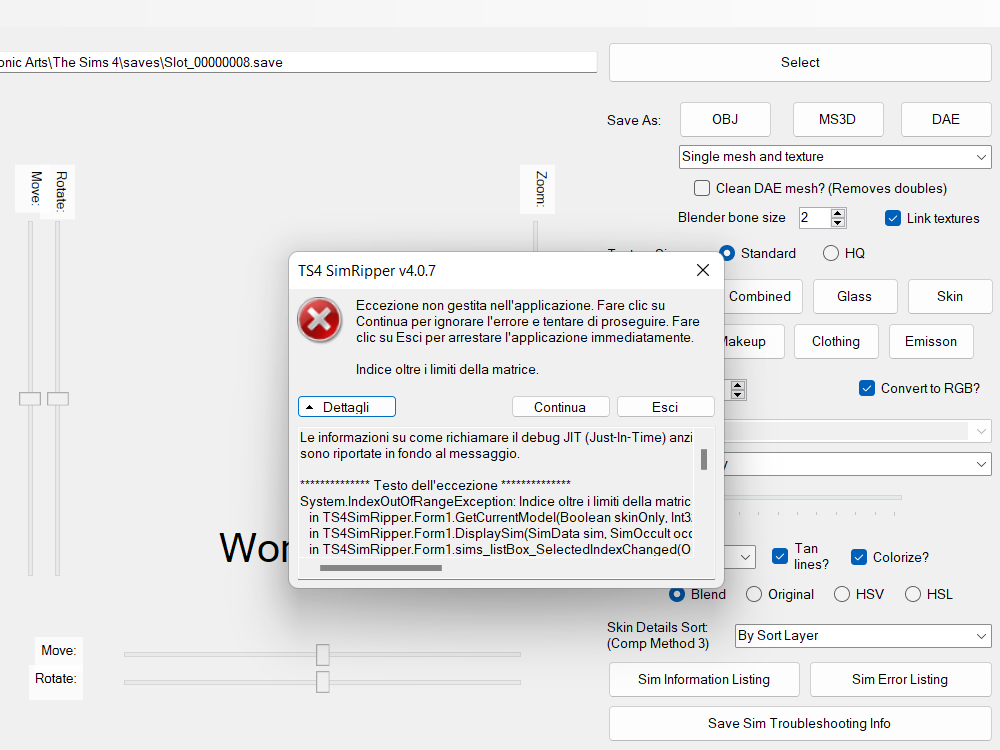Choose the HSV blending option
This screenshot has height=750, width=1000.
tap(842, 594)
